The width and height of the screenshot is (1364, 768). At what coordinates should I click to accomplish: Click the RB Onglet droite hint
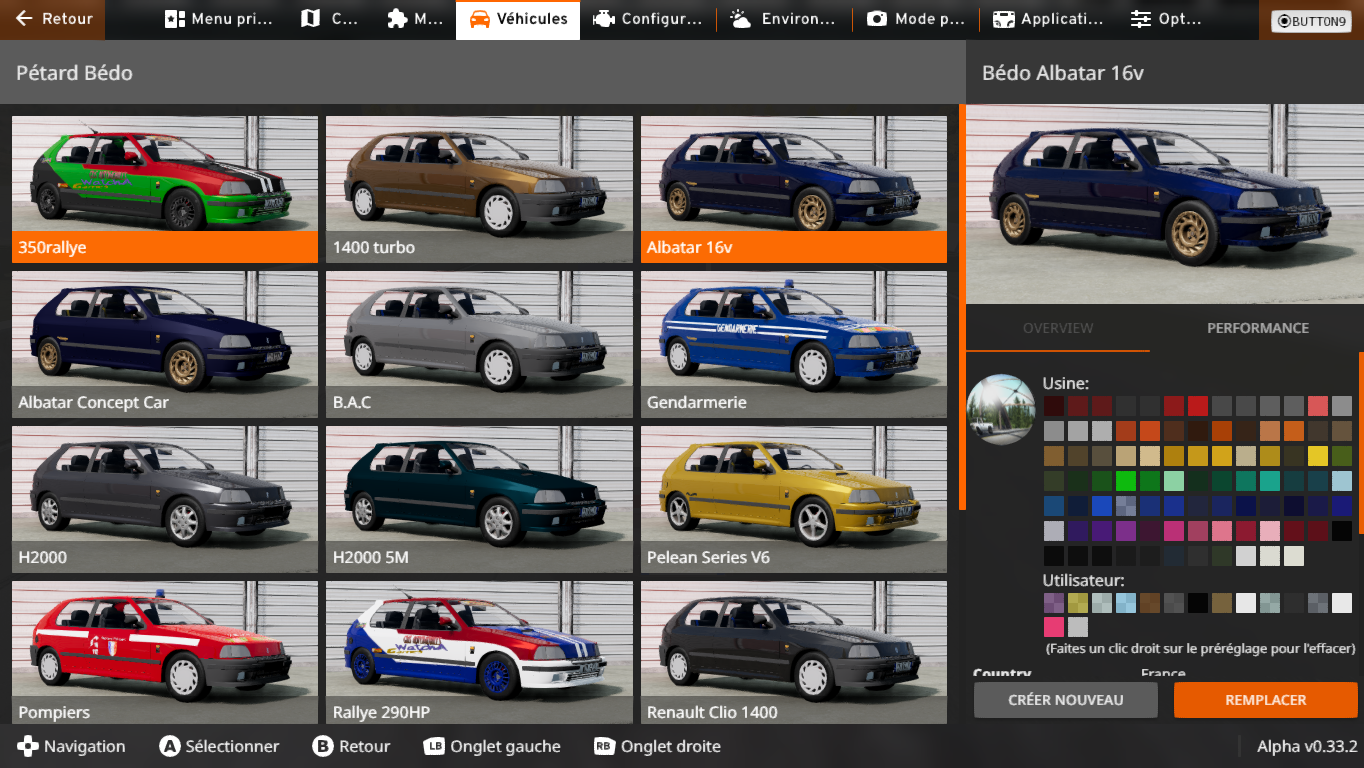(x=657, y=746)
